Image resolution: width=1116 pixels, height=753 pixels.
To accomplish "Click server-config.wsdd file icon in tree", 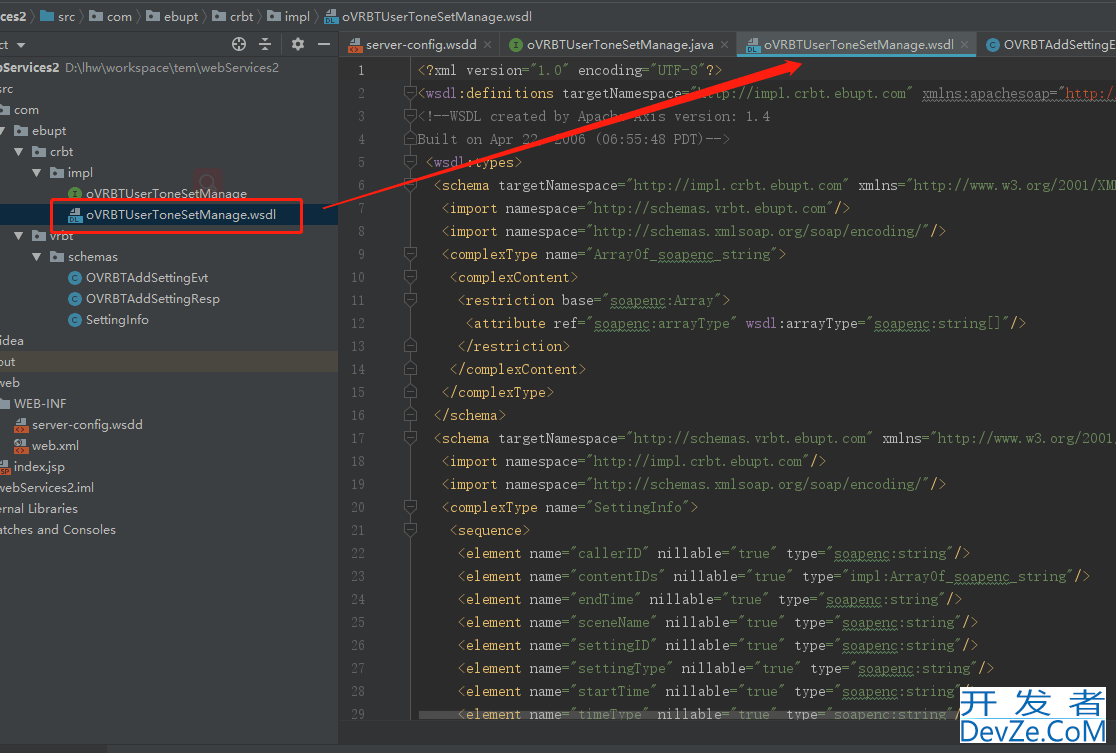I will (21, 425).
